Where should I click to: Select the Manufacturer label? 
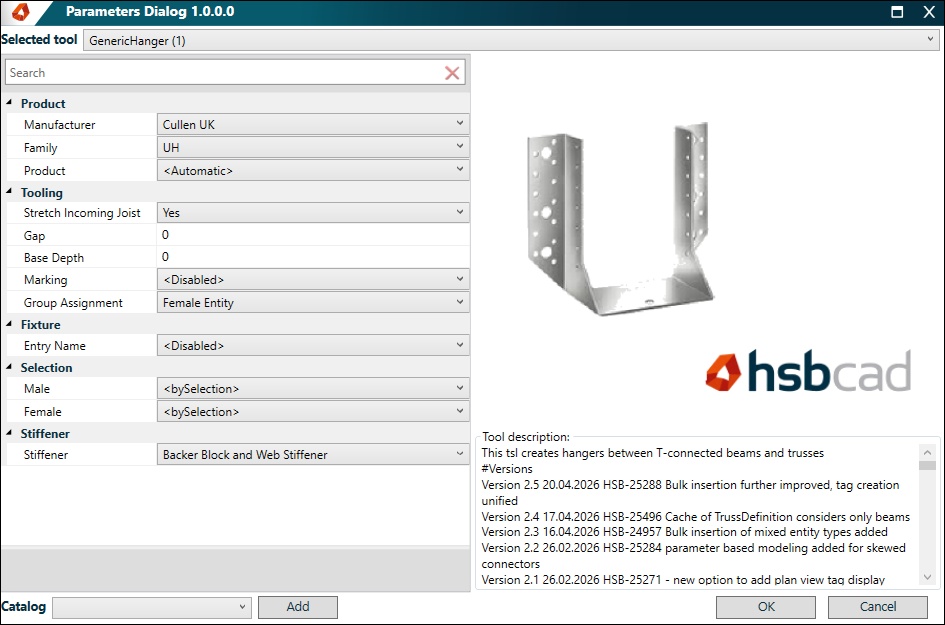click(60, 125)
